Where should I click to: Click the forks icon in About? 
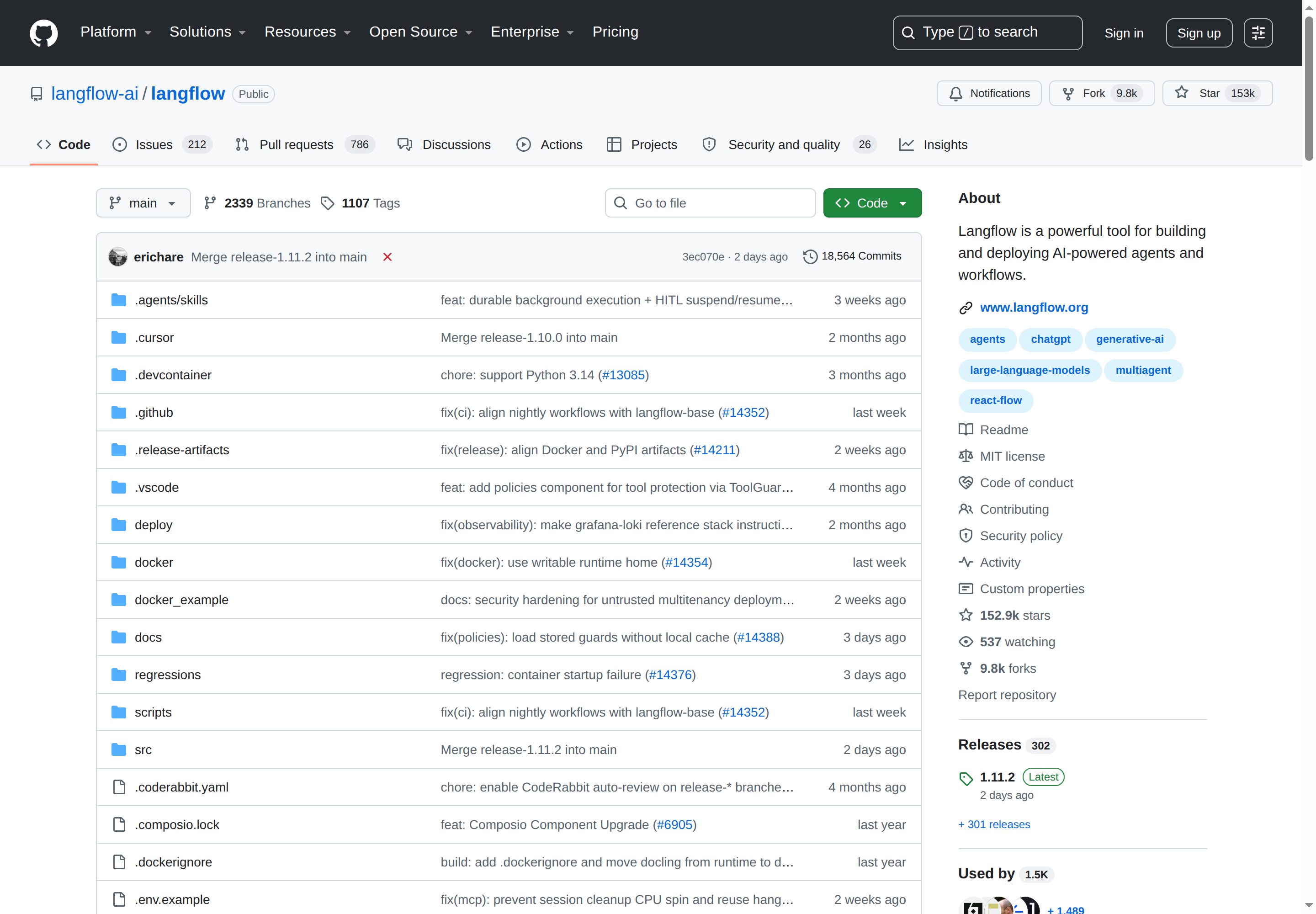[x=966, y=668]
